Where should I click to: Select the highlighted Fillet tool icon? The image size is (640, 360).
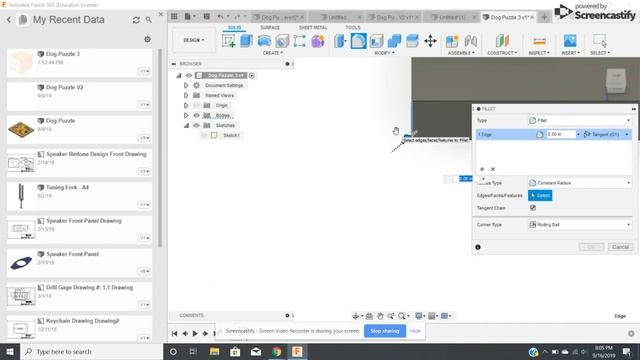coord(358,41)
